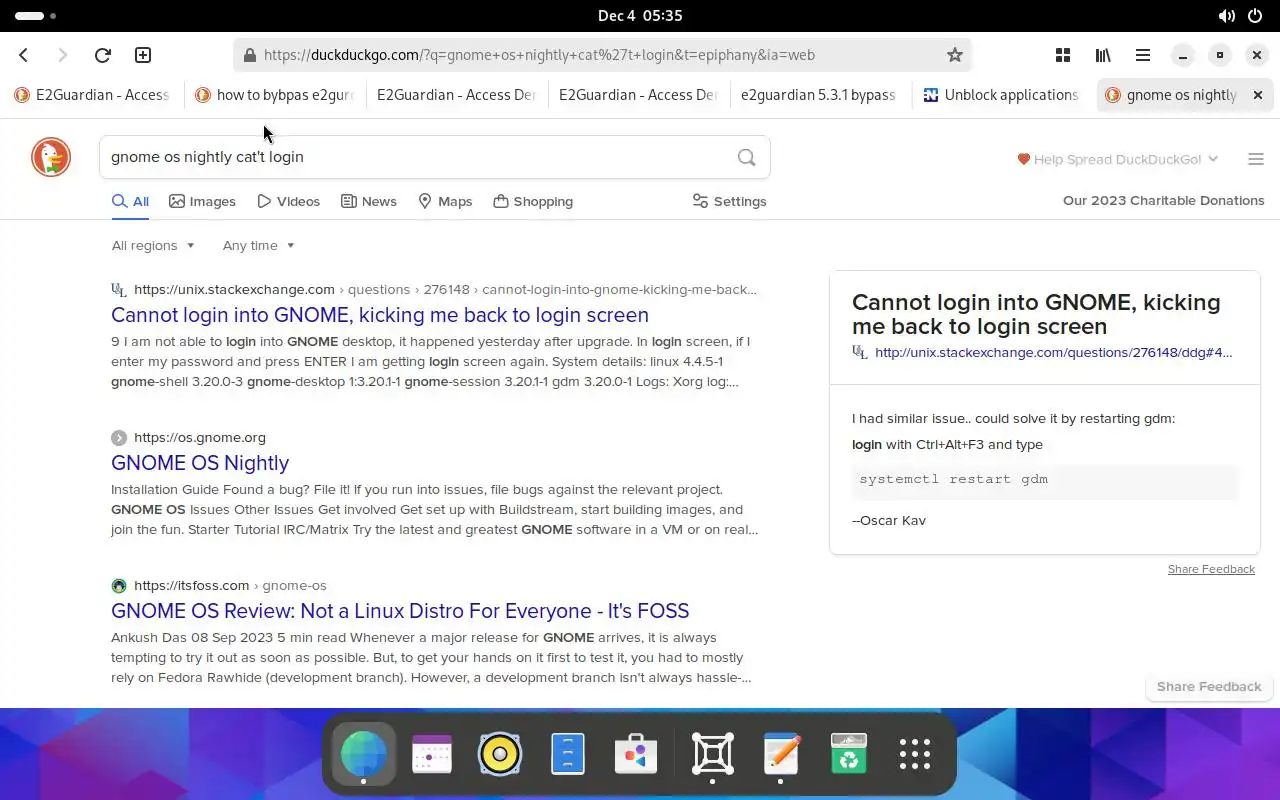Open the Text Editor from dock
The height and width of the screenshot is (800, 1280).
pos(781,754)
